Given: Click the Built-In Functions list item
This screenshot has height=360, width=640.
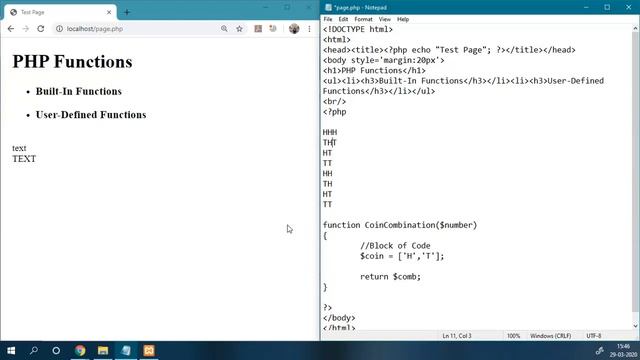Looking at the screenshot, I should [79, 91].
